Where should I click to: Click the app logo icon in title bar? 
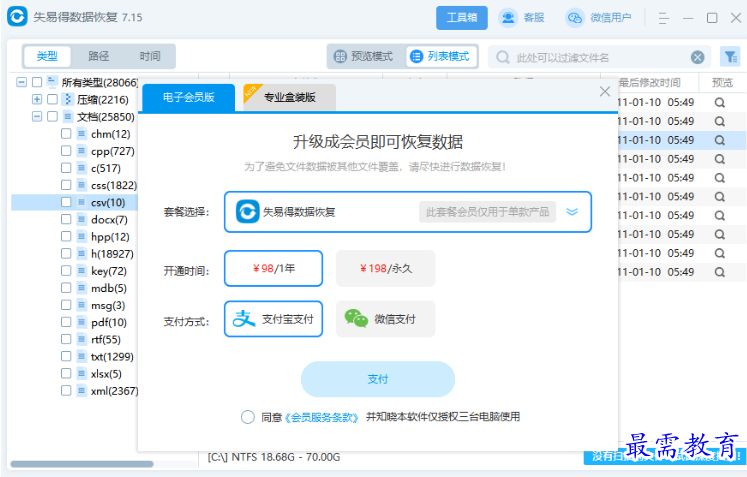click(x=17, y=17)
